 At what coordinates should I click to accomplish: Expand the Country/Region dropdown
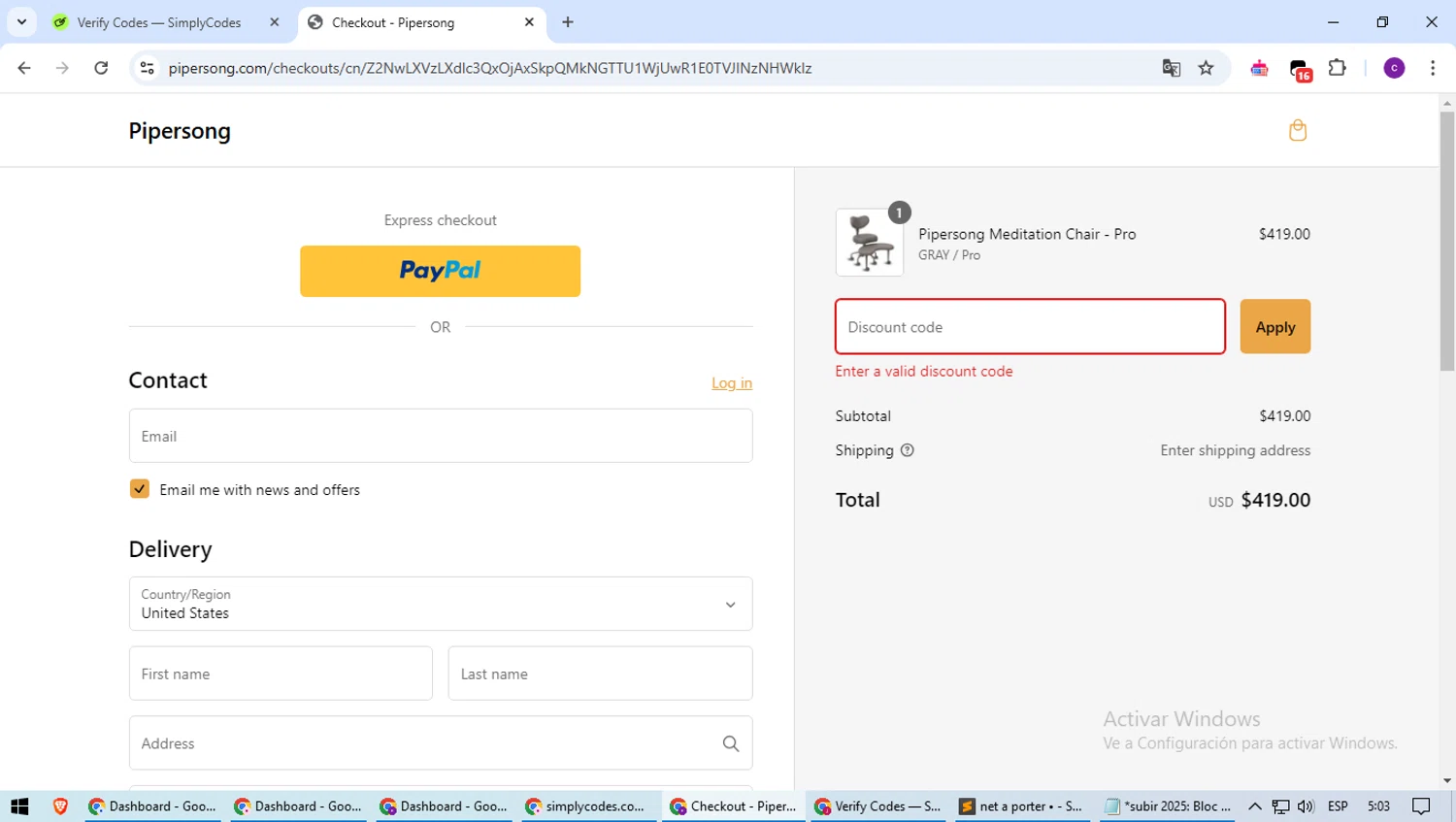coord(441,604)
